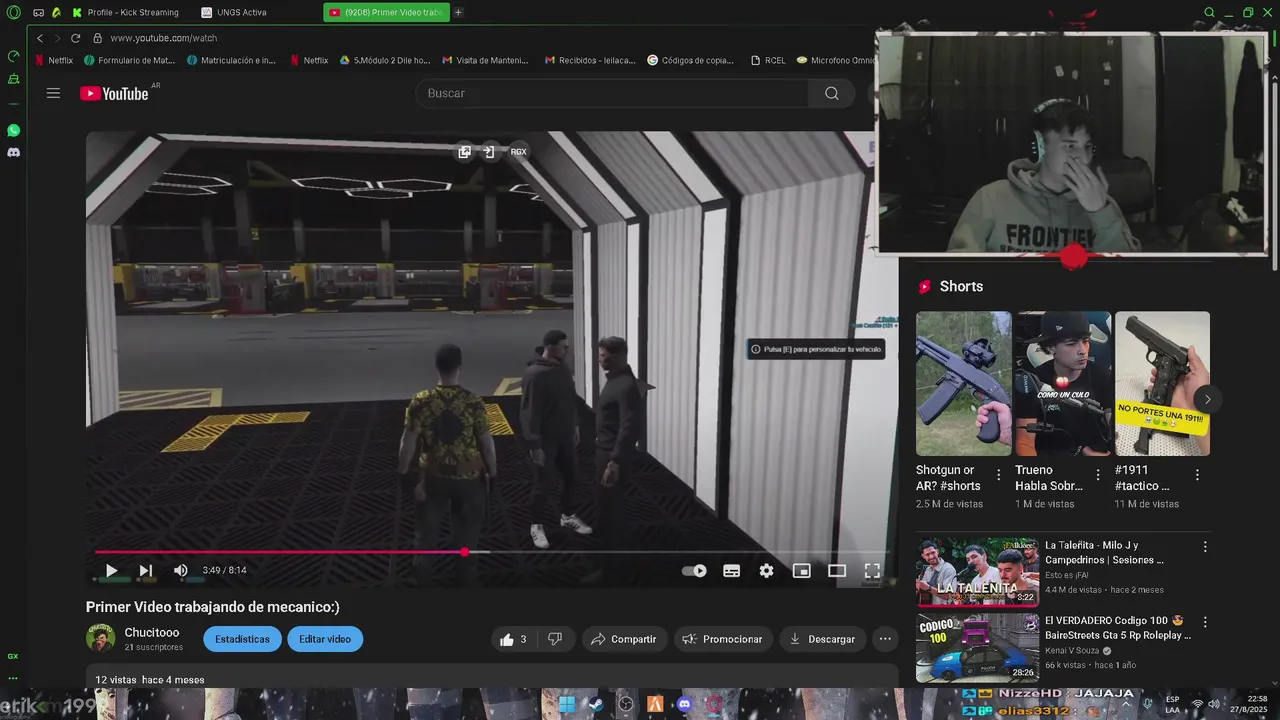The width and height of the screenshot is (1280, 720).
Task: Open El VERDADERO Codigo 100 video title
Action: coord(1118,628)
